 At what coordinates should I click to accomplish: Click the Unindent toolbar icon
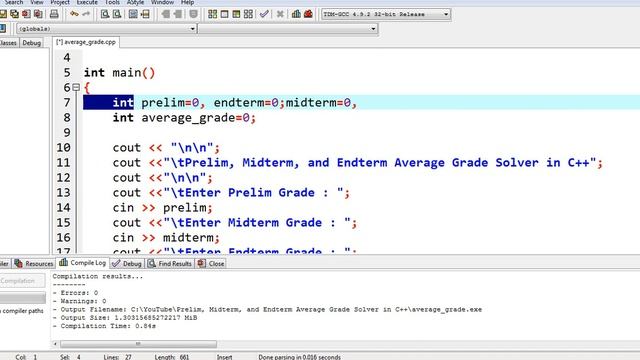(178, 14)
